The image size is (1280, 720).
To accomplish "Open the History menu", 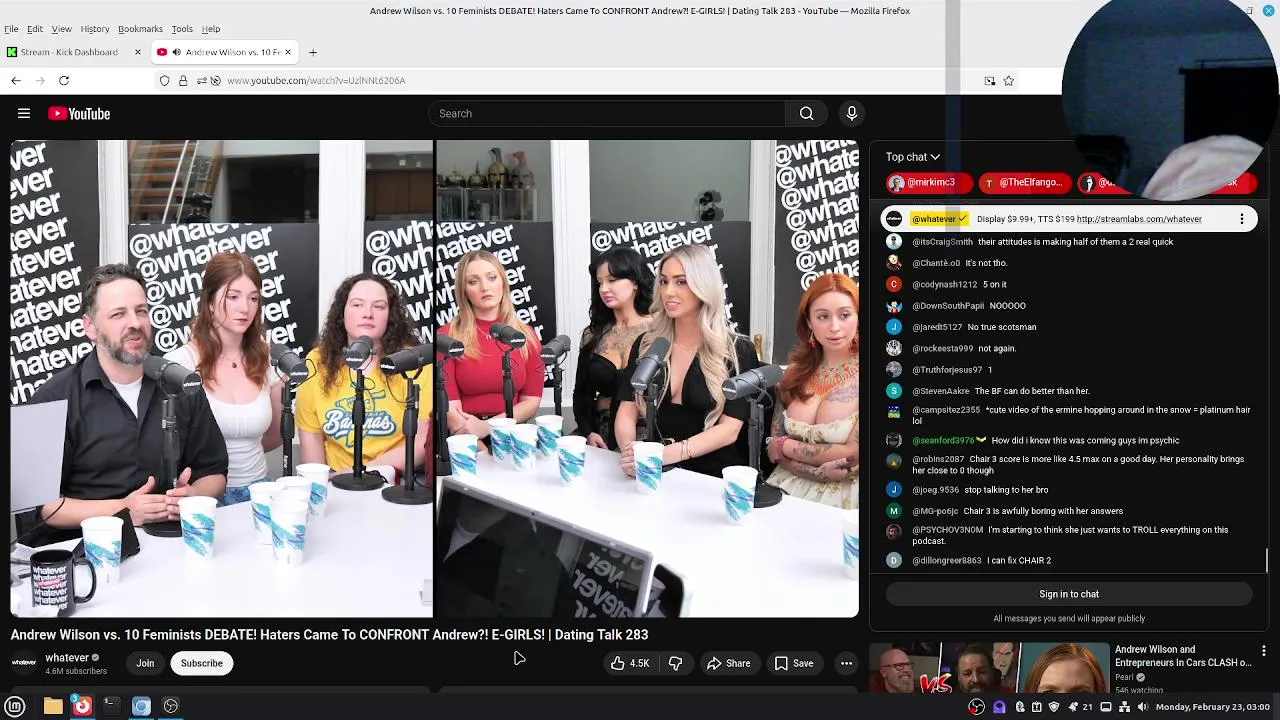I will tap(95, 29).
